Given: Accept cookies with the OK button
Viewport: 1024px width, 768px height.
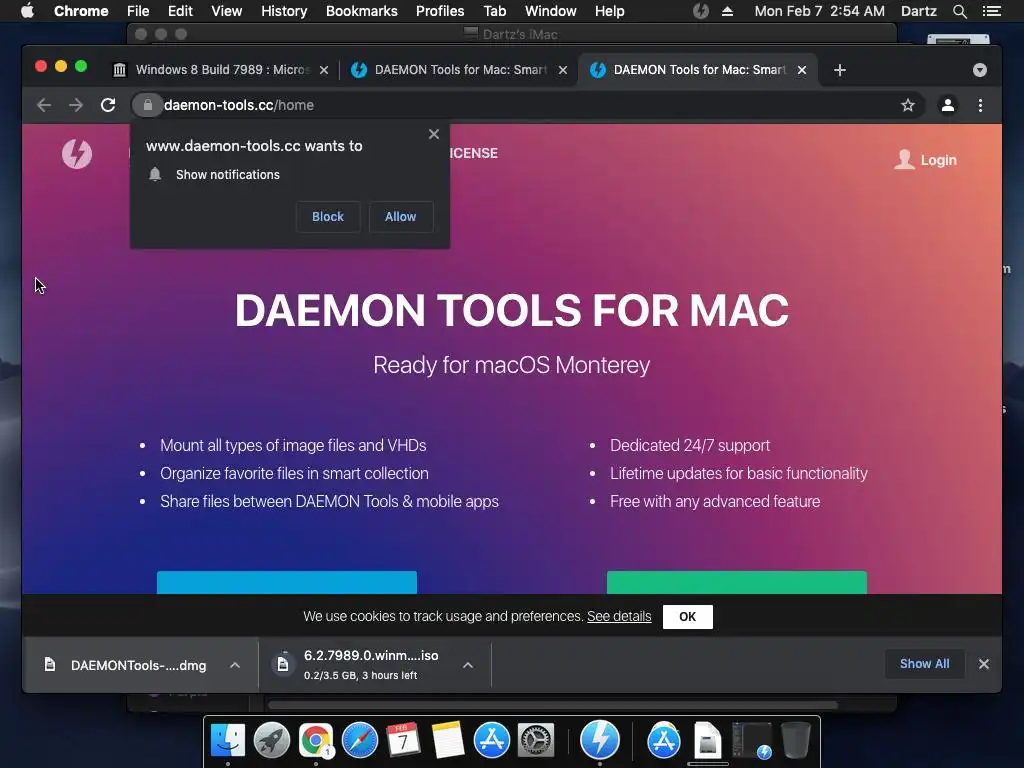Looking at the screenshot, I should (688, 616).
